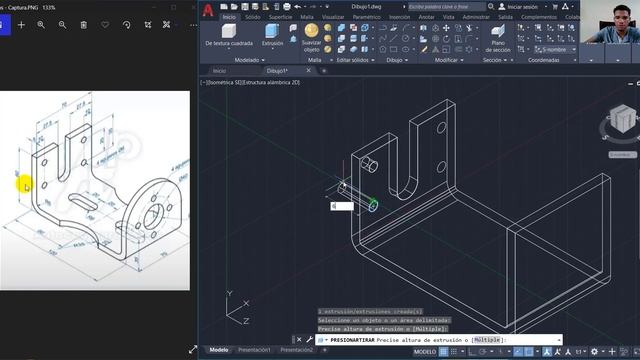This screenshot has height=360, width=640.
Task: Click the New drawing quick access icon
Action: [x=224, y=7]
